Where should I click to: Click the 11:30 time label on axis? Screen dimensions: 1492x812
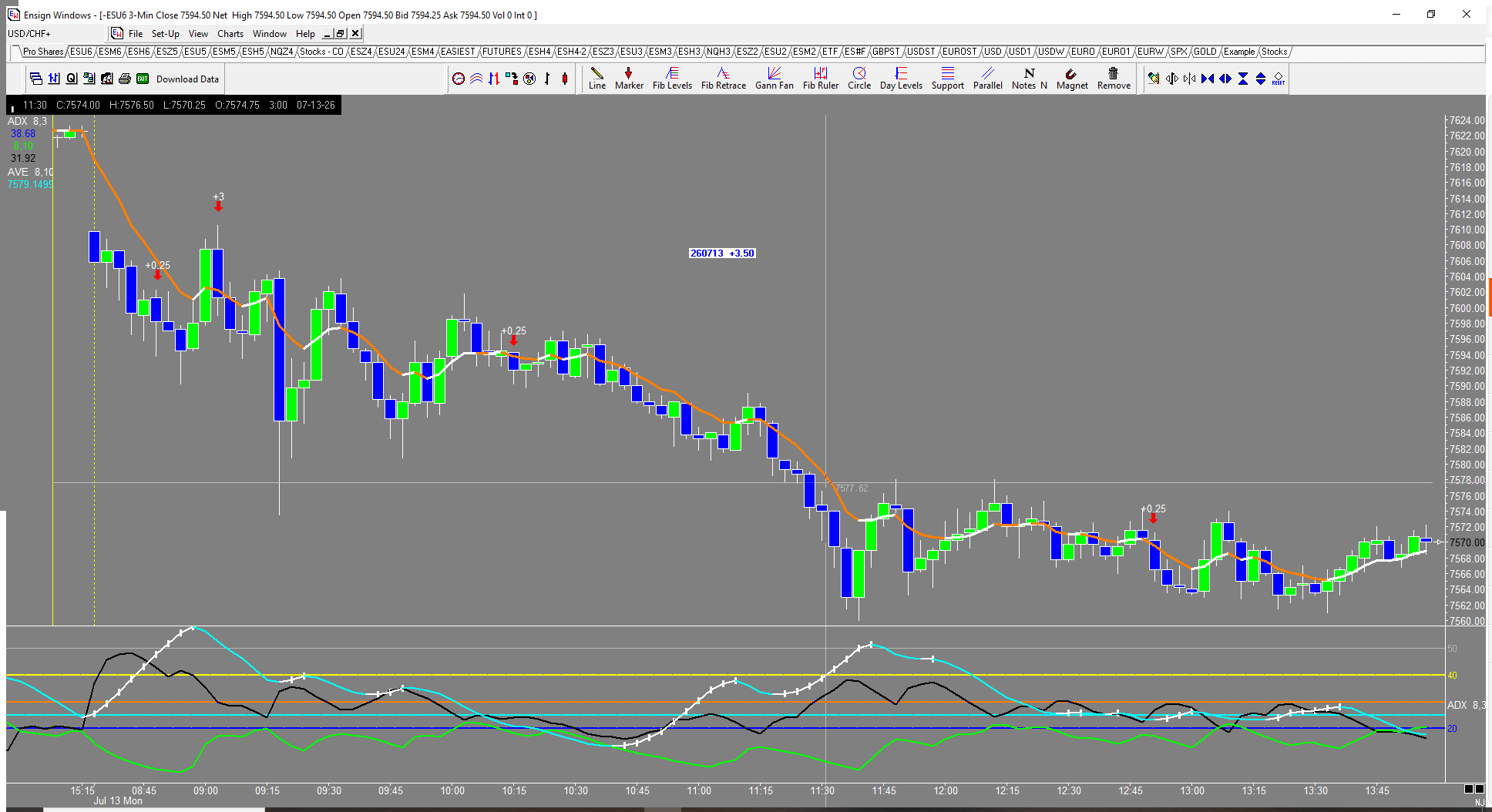(x=822, y=790)
